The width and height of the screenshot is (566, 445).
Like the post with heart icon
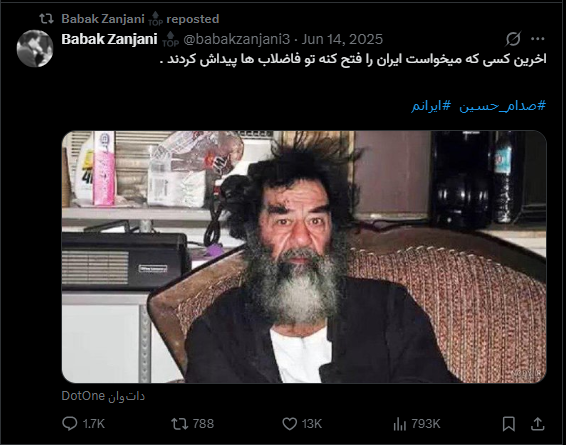click(289, 424)
